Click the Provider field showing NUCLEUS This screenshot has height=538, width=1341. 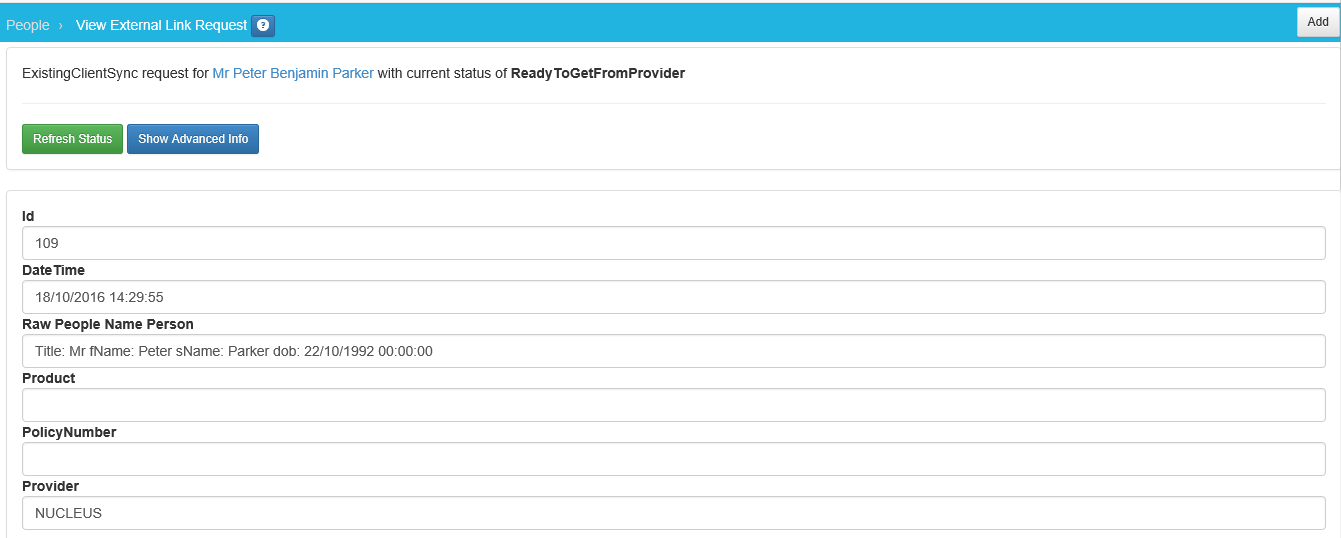click(673, 513)
